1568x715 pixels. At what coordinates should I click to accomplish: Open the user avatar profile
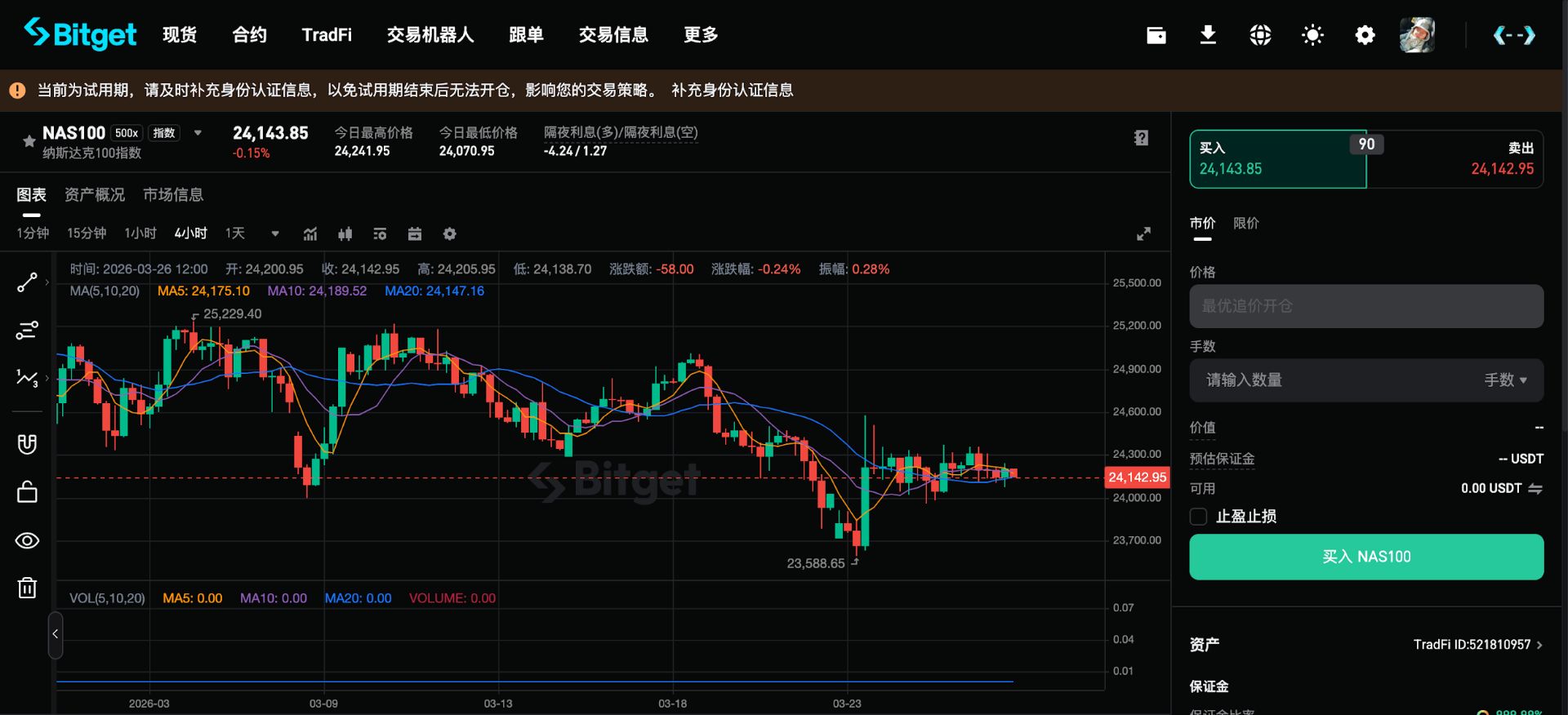[1417, 35]
